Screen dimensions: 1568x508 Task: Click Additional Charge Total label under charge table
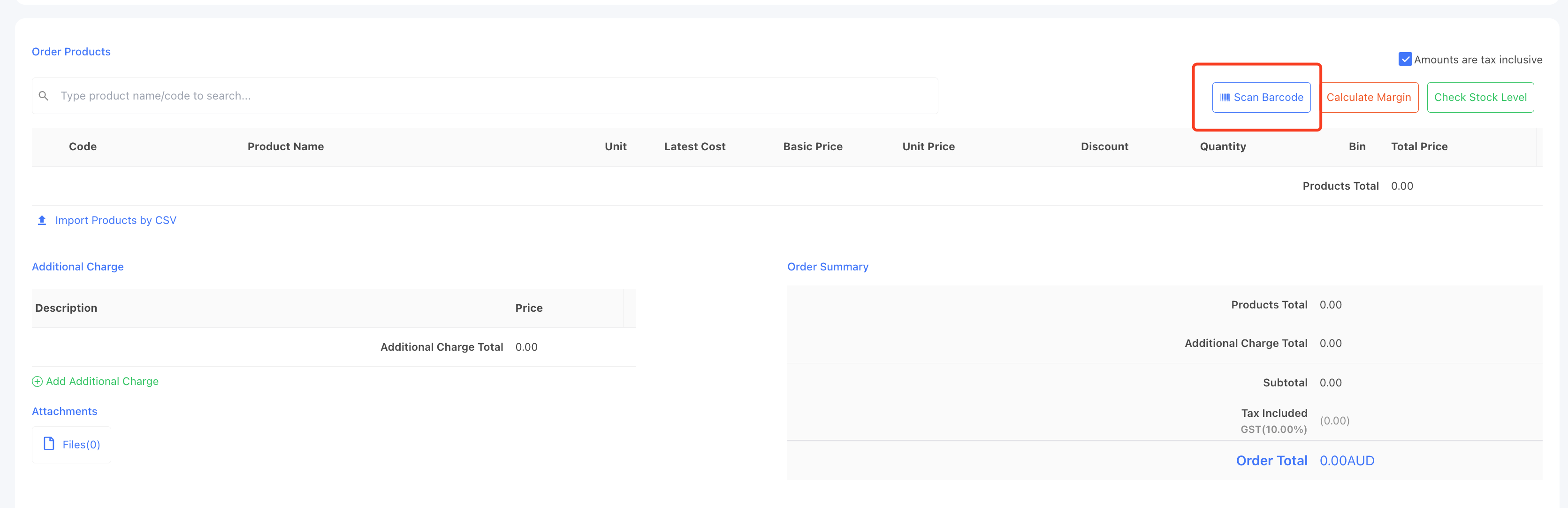click(441, 347)
